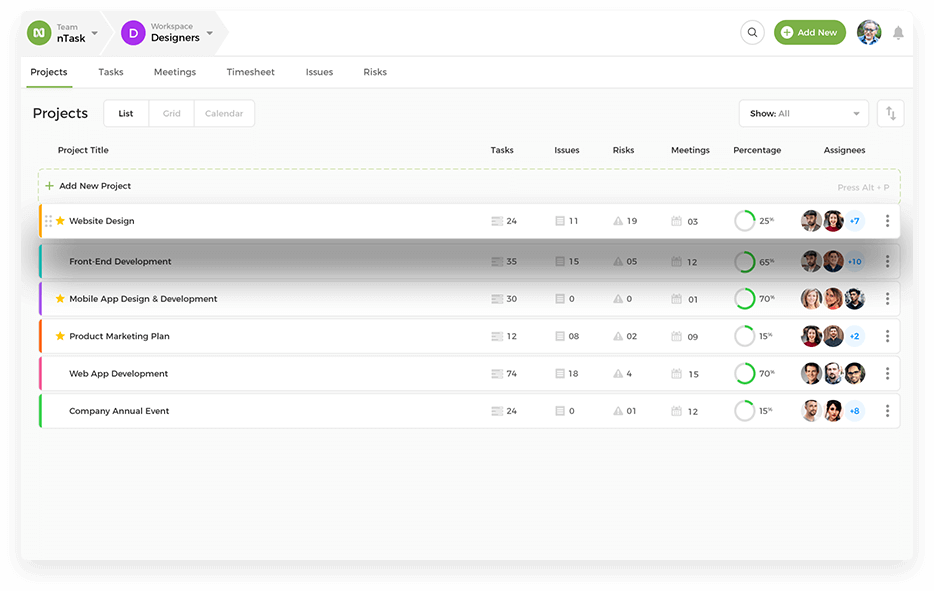Expand the Team nTask dropdown
The width and height of the screenshot is (934, 591).
(x=95, y=33)
